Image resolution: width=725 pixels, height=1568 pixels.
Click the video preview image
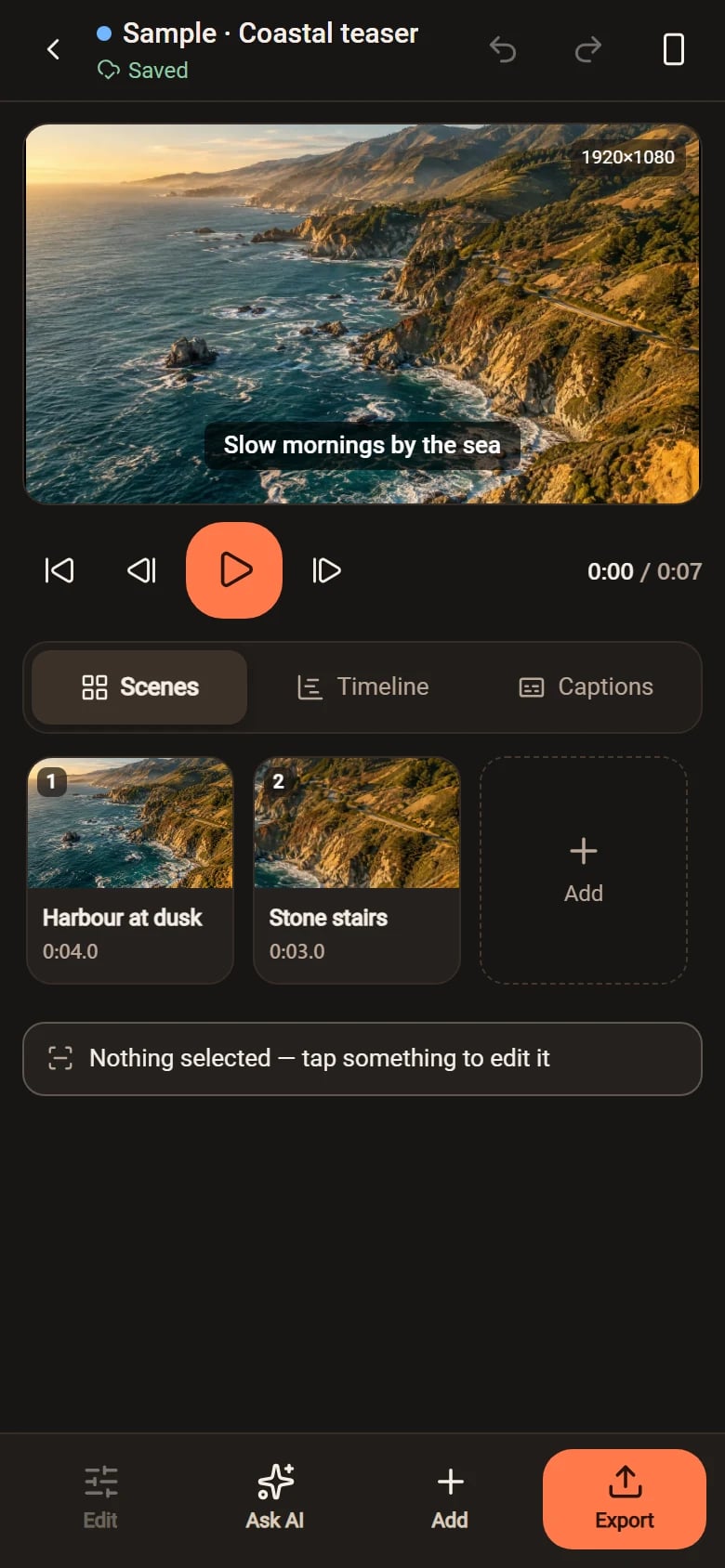pyautogui.click(x=362, y=314)
